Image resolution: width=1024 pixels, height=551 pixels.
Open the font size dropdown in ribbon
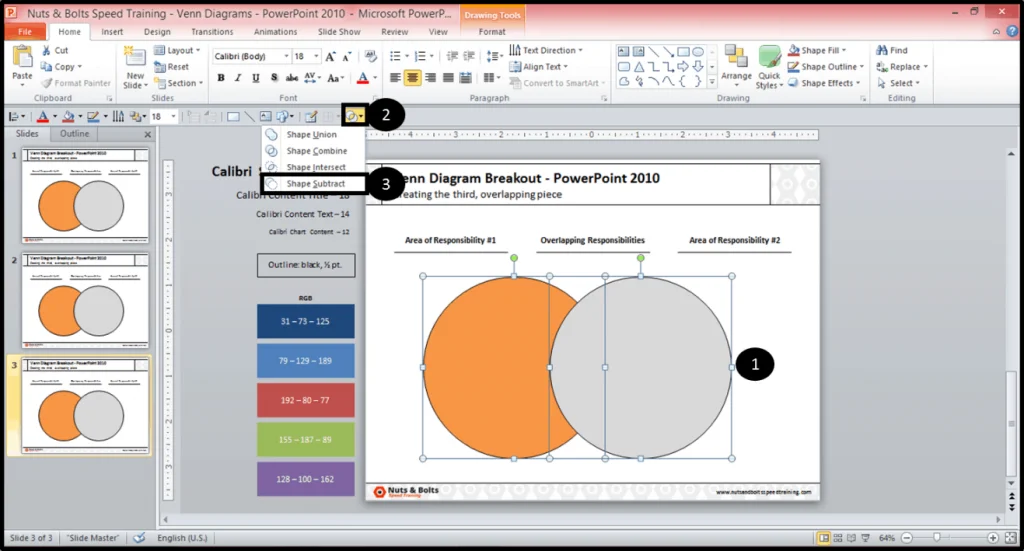click(317, 56)
